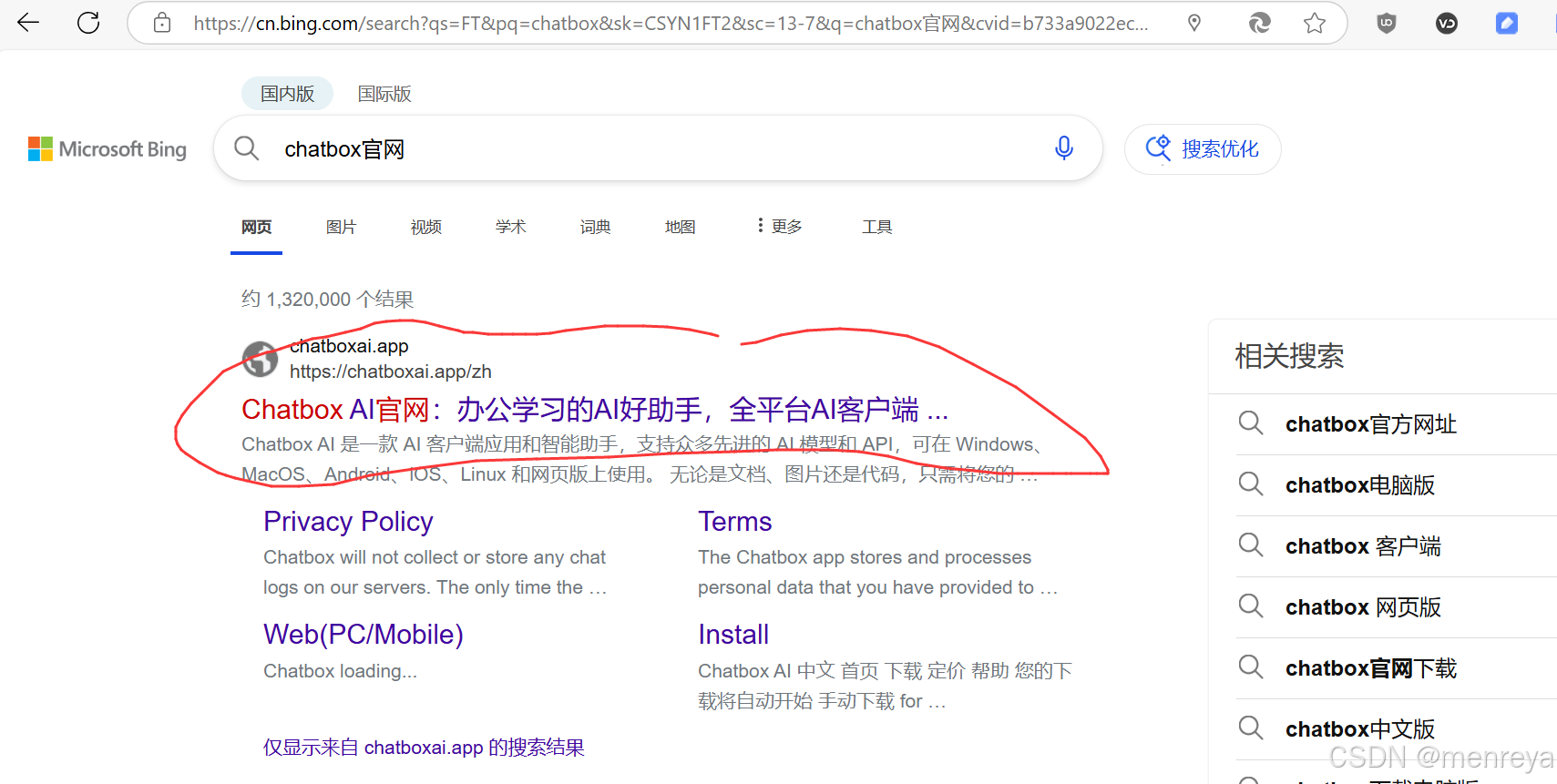Click the 相关搜索 heading
This screenshot has width=1557, height=784.
(x=1289, y=356)
